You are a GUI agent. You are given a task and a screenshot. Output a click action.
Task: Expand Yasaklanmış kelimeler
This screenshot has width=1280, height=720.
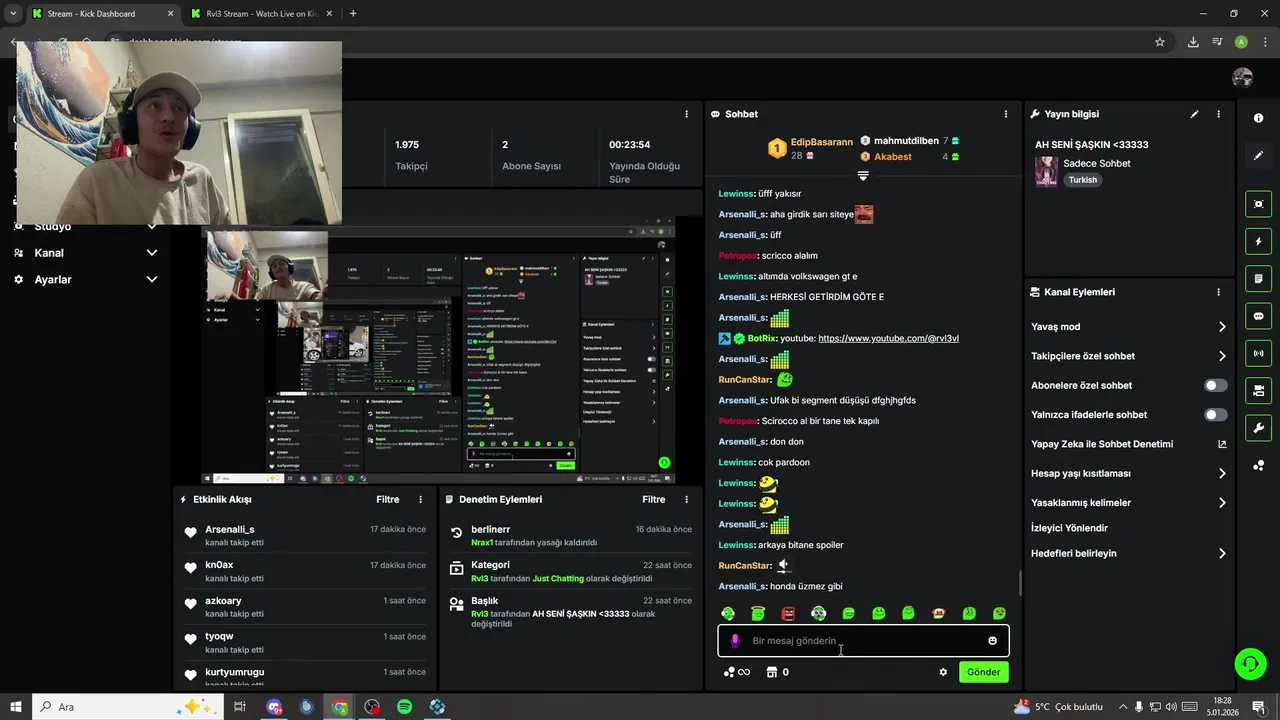tap(1222, 503)
